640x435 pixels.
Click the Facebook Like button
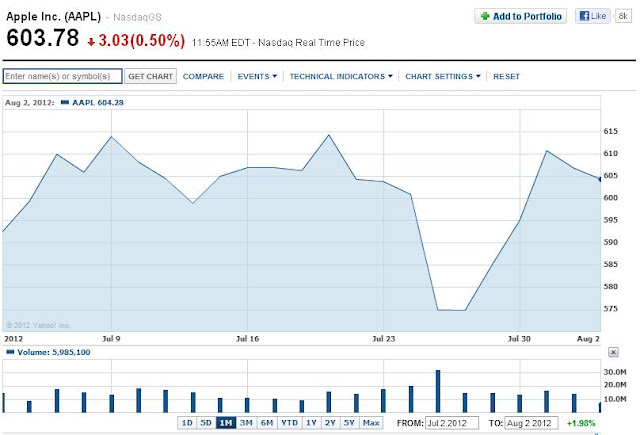(x=593, y=16)
